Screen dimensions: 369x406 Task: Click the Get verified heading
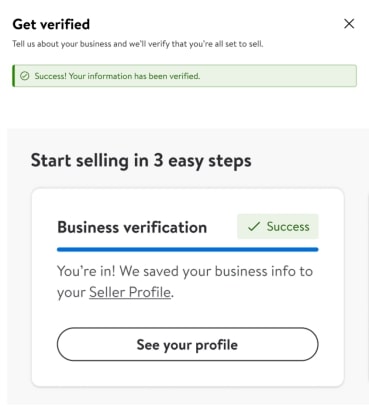(51, 24)
